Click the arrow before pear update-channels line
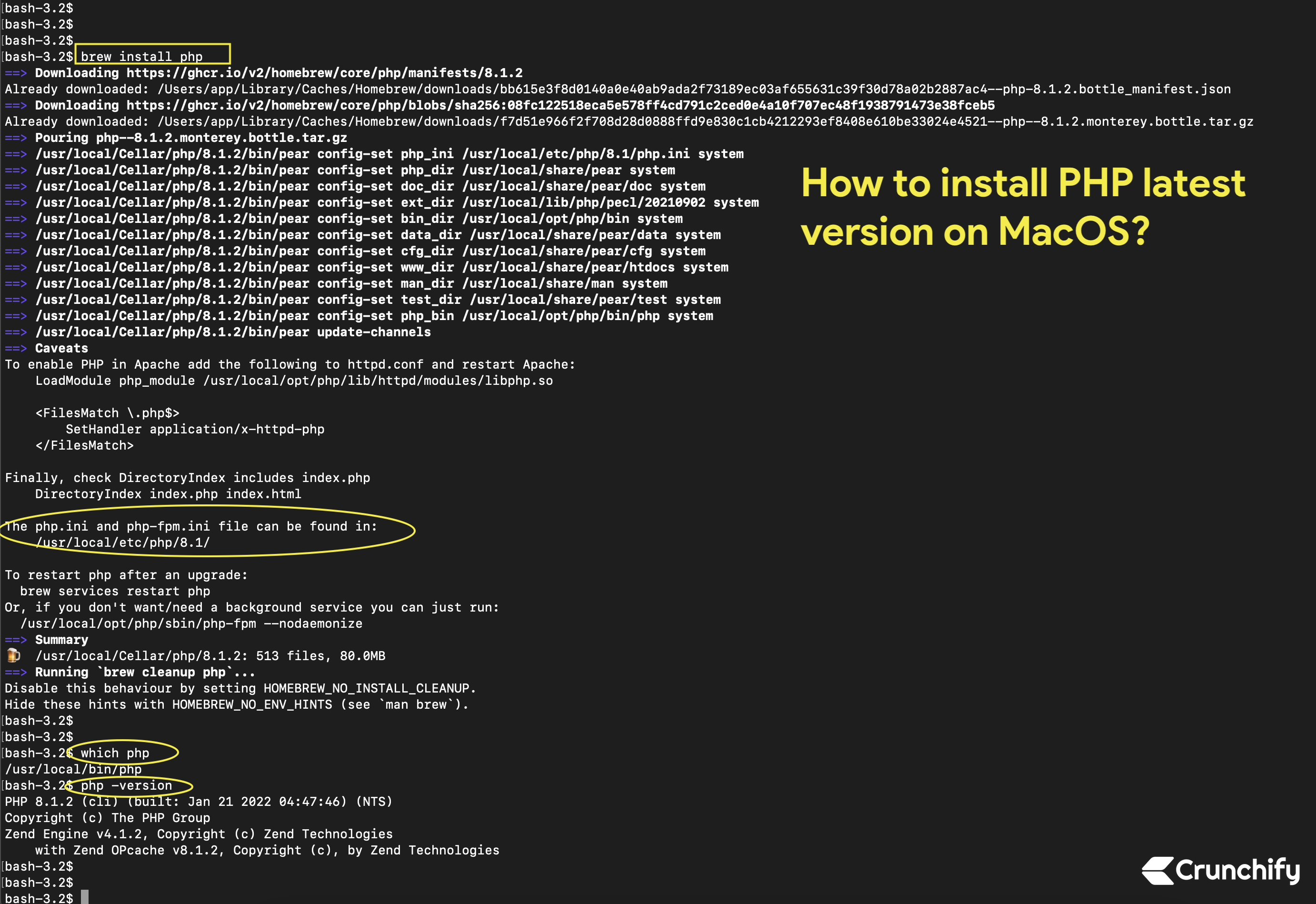Image resolution: width=1316 pixels, height=904 pixels. pos(16,332)
